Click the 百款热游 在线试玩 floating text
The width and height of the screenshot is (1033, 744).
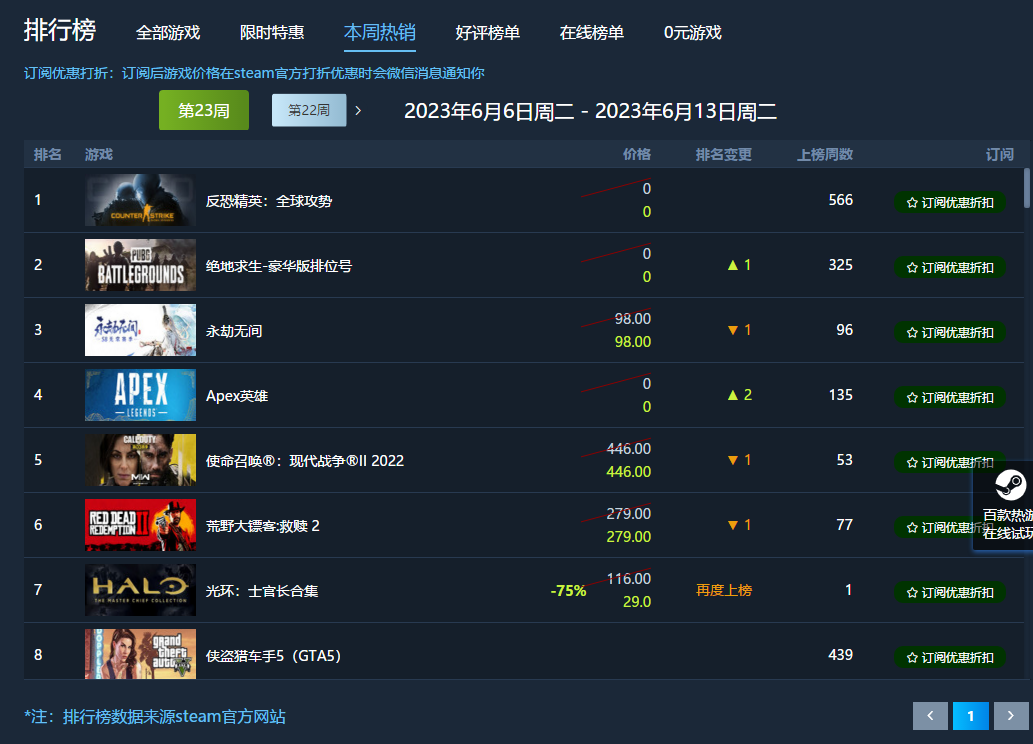[1007, 524]
